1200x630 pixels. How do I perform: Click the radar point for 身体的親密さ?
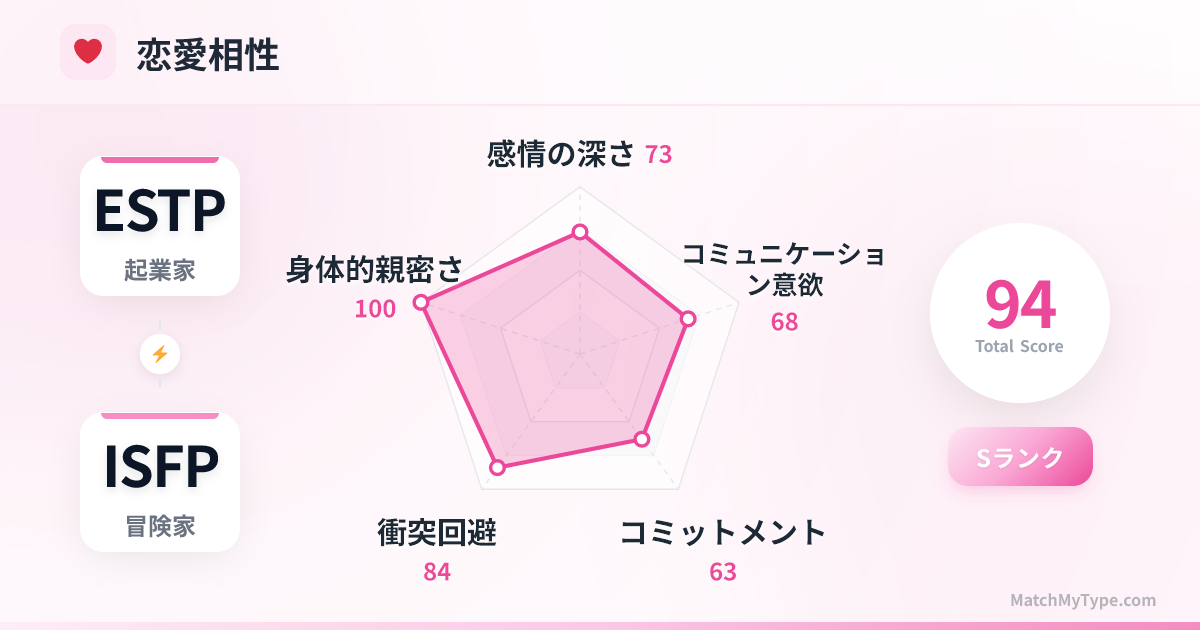coord(421,302)
